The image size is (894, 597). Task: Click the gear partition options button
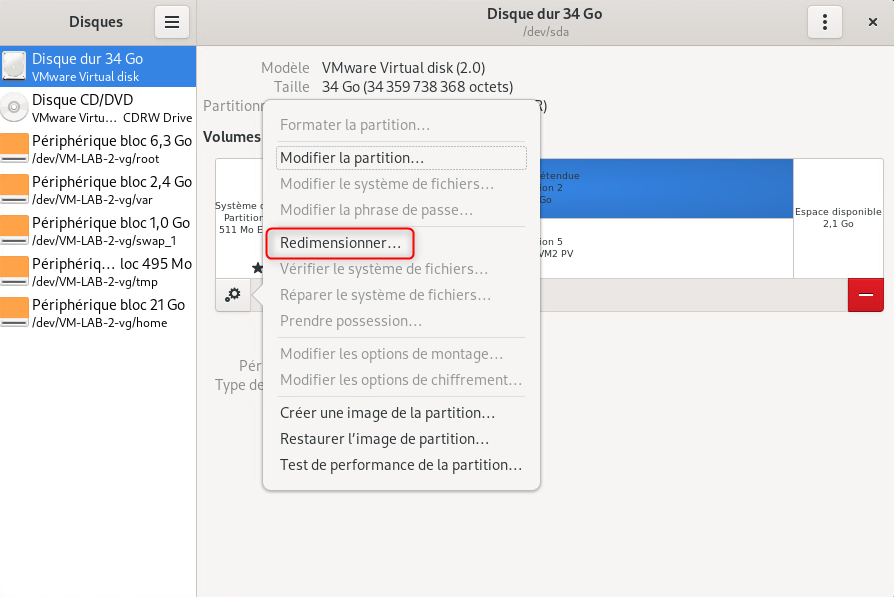[233, 295]
